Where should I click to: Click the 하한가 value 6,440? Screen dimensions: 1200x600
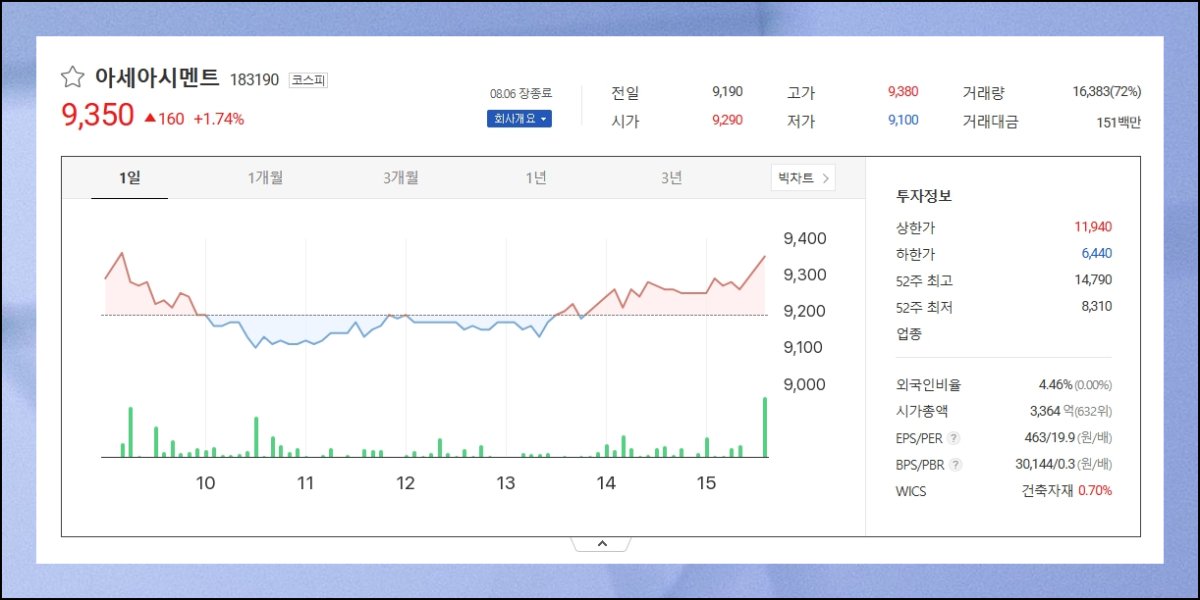click(1096, 254)
